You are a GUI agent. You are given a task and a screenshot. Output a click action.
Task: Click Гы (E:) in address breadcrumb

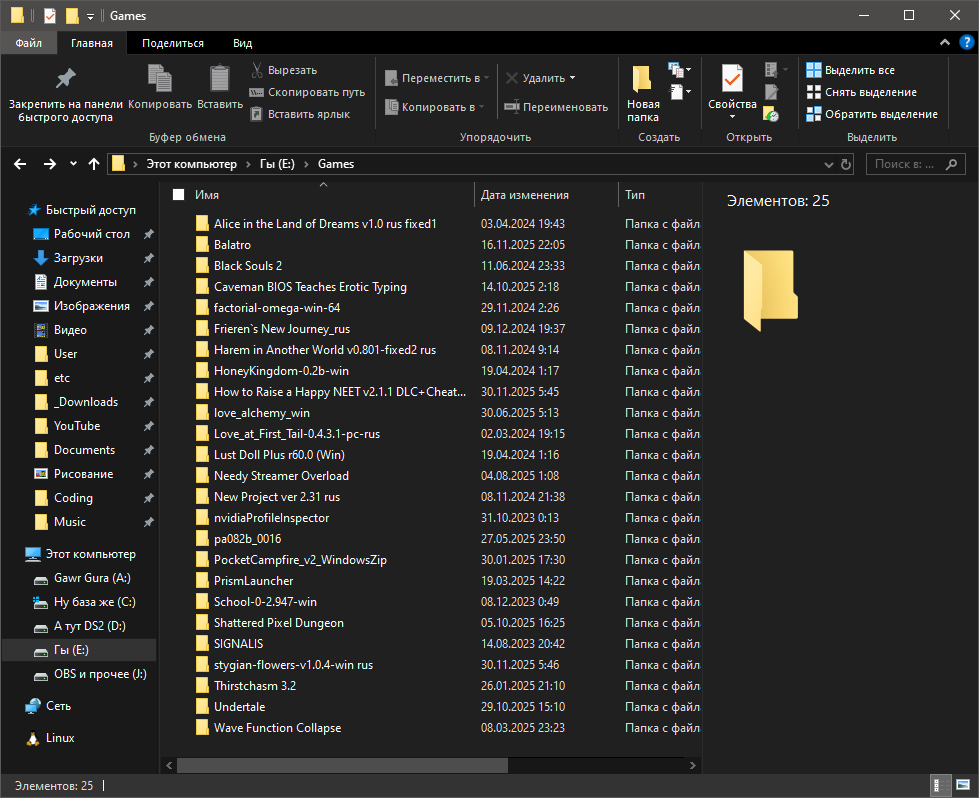click(x=277, y=164)
